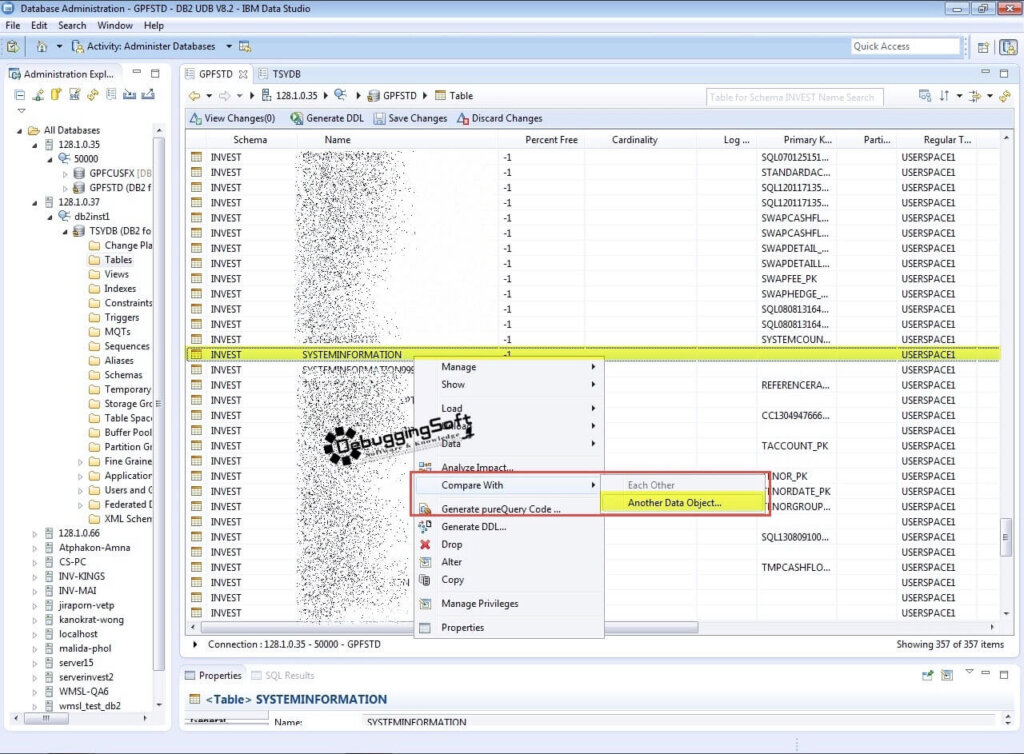Image resolution: width=1024 pixels, height=754 pixels.
Task: Click the filter settings icon beside search field
Action: 925,96
